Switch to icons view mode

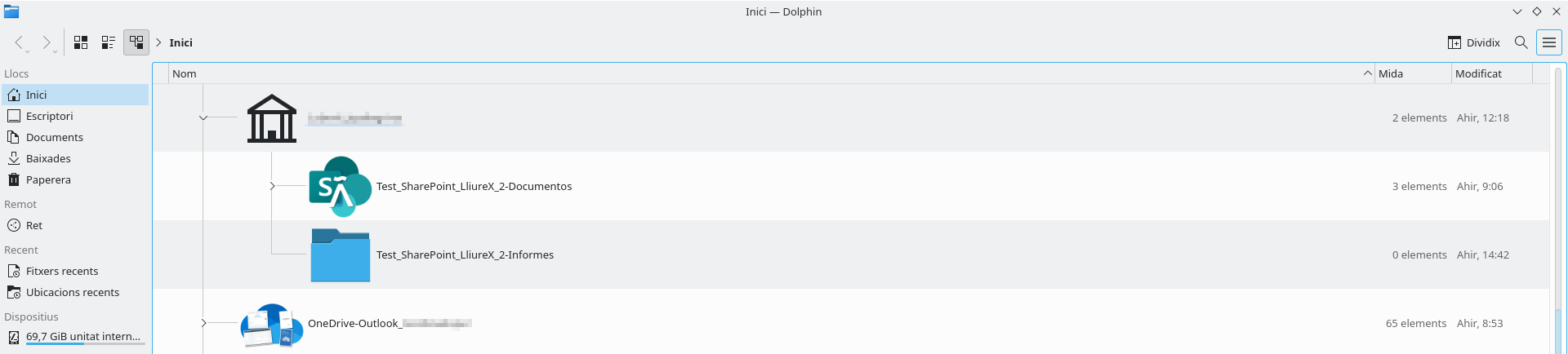[81, 42]
